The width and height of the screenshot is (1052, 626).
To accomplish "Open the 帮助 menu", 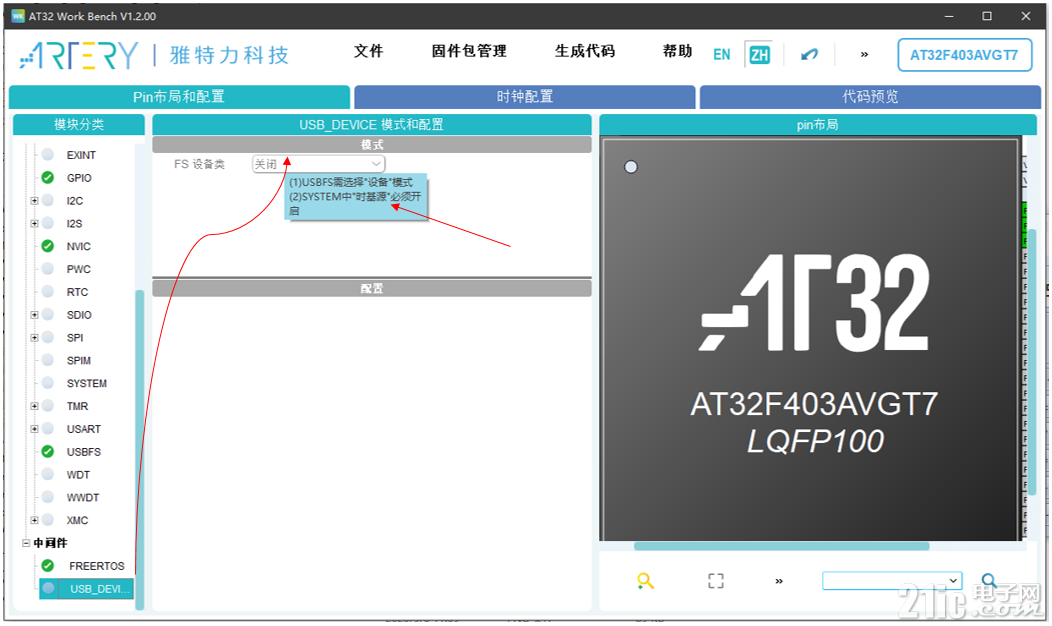I will (x=677, y=51).
